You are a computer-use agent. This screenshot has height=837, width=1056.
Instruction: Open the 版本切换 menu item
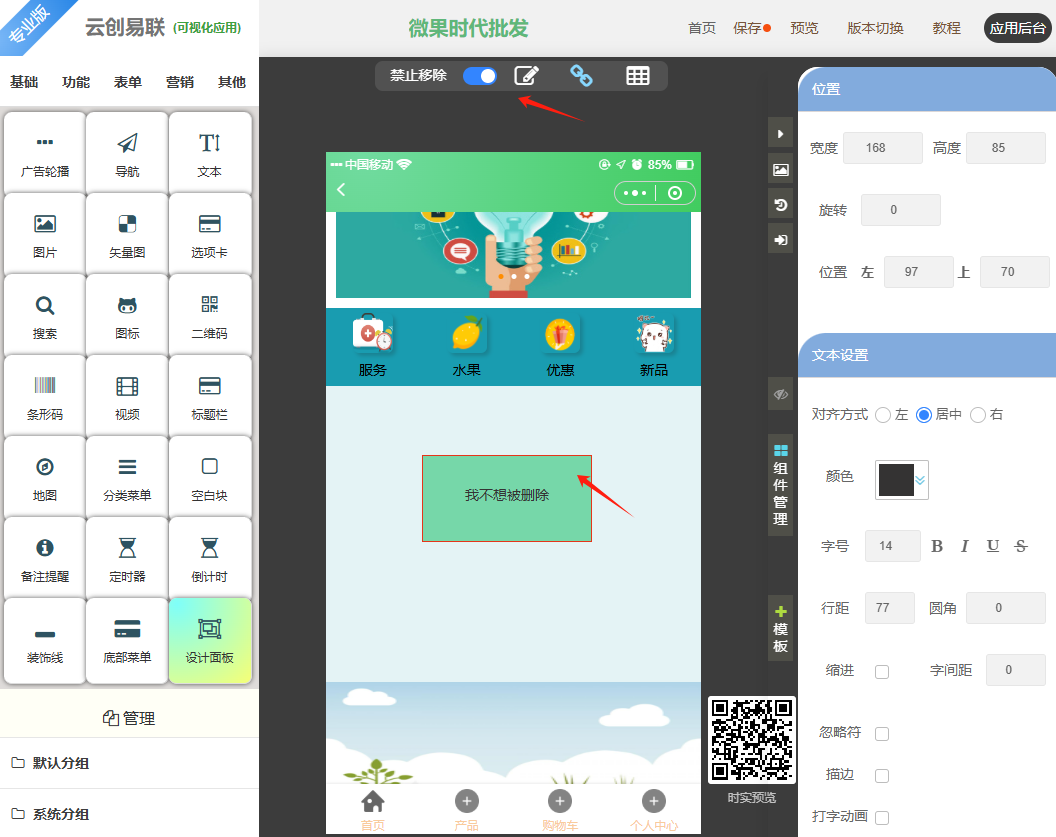tap(875, 28)
